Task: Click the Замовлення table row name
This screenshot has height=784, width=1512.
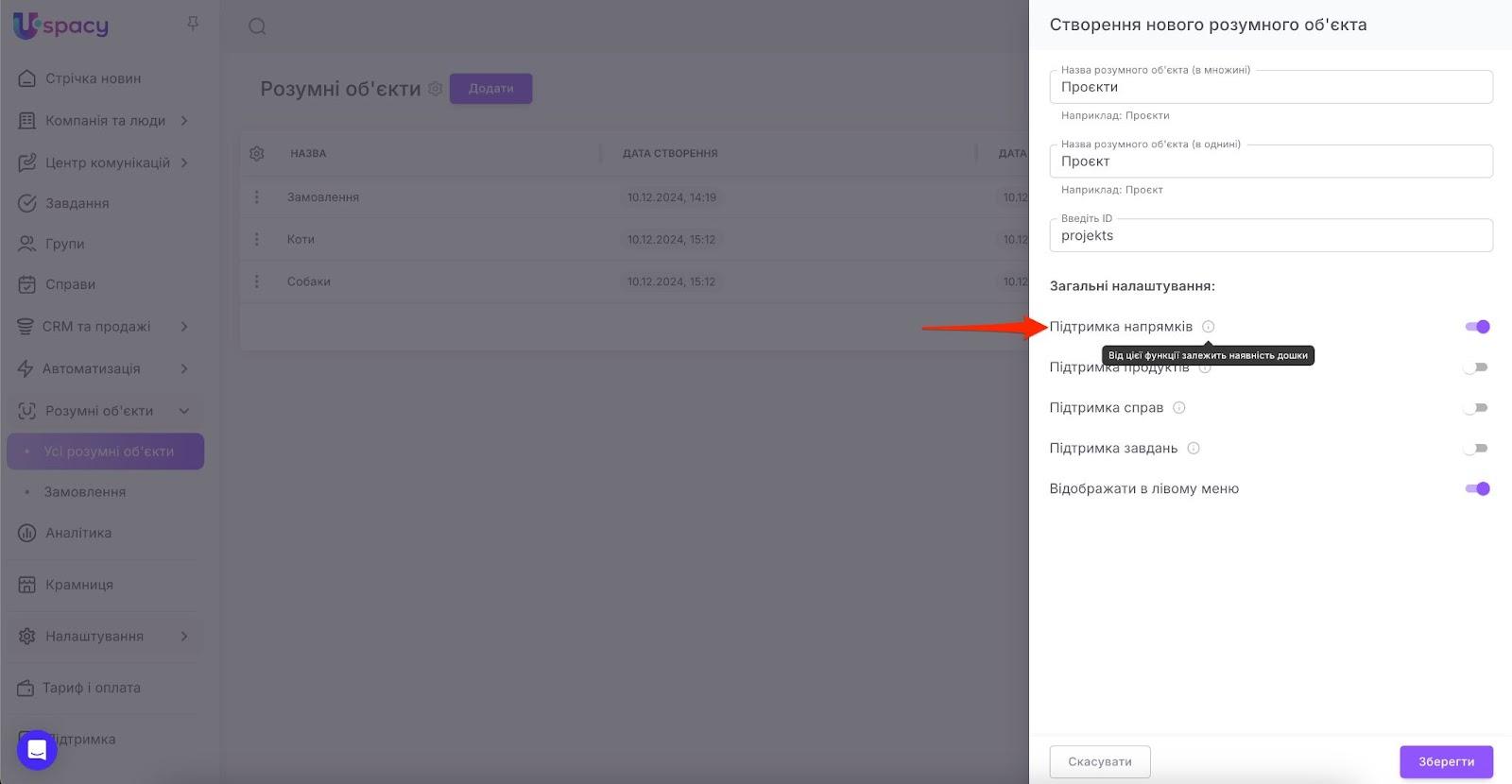Action: tap(323, 197)
